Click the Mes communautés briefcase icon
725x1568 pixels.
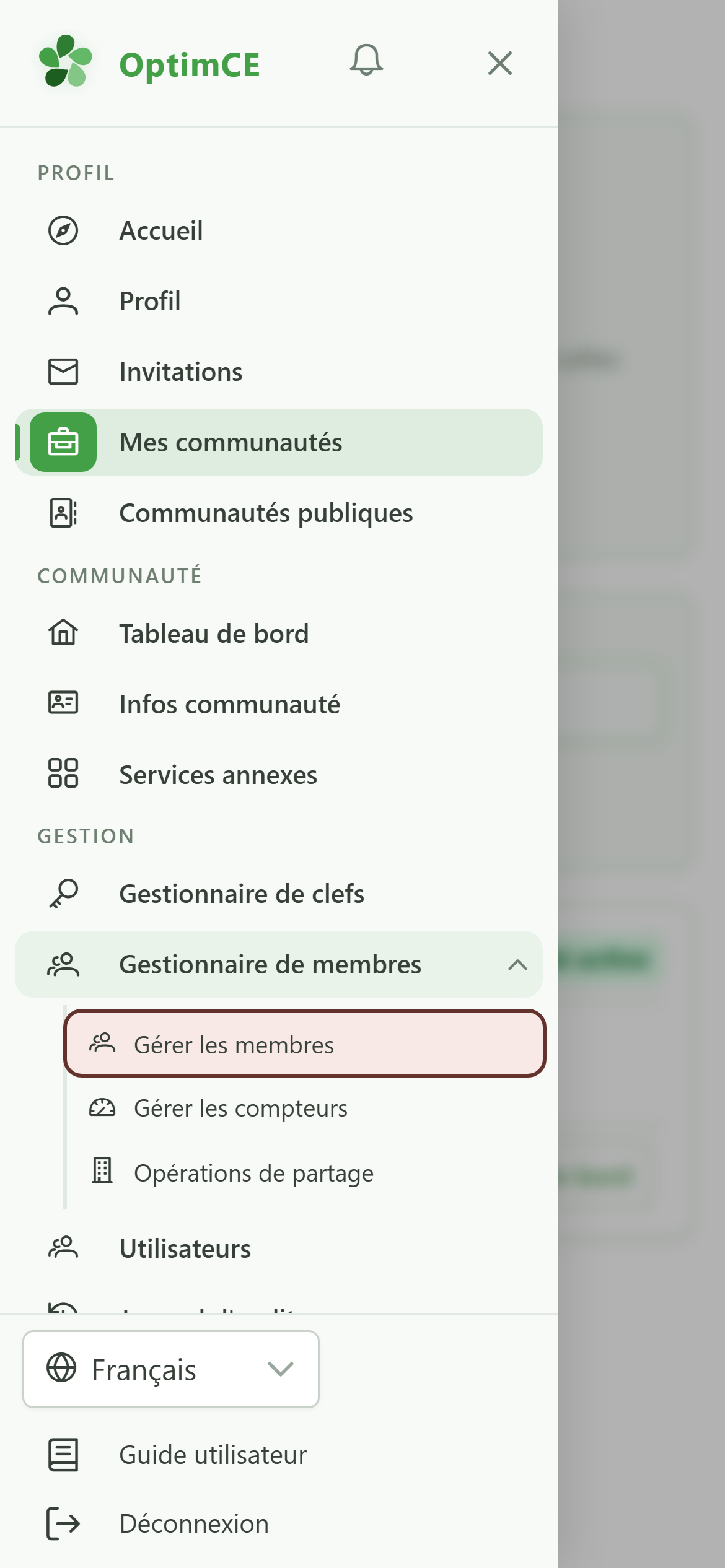click(63, 442)
